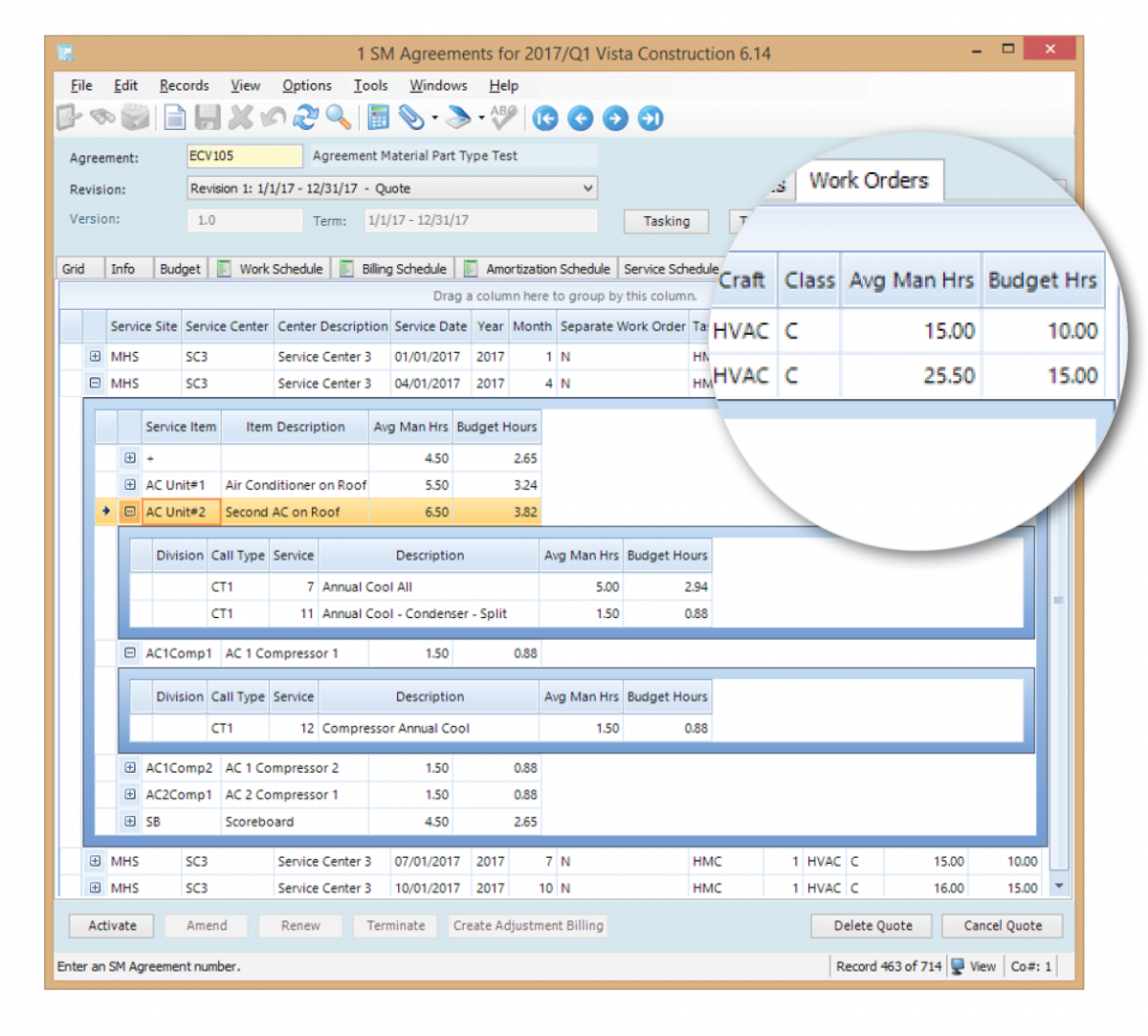Click the scanner icon in toolbar
The height and width of the screenshot is (1036, 1148).
click(x=459, y=118)
